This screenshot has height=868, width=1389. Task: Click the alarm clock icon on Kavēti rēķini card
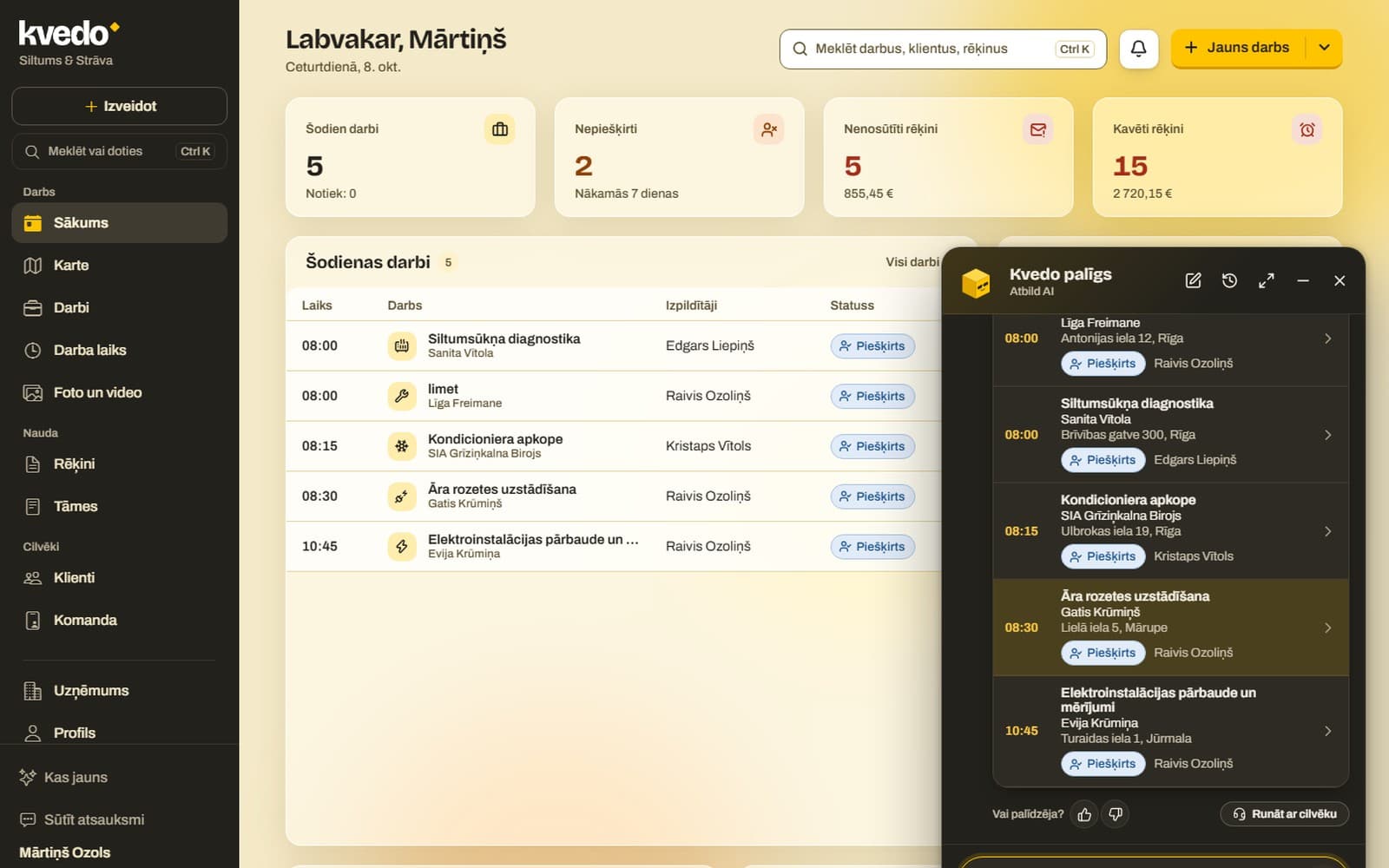[1307, 129]
